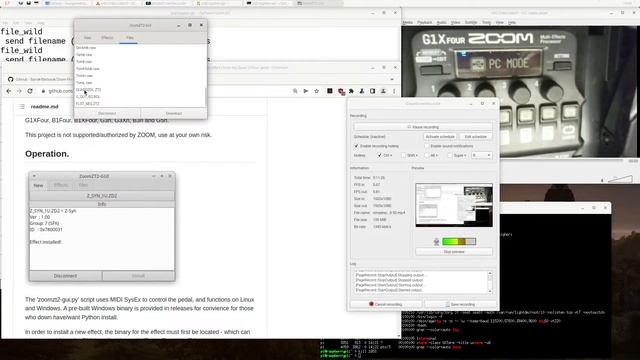Click the recorder preview thumbnail

point(454,205)
